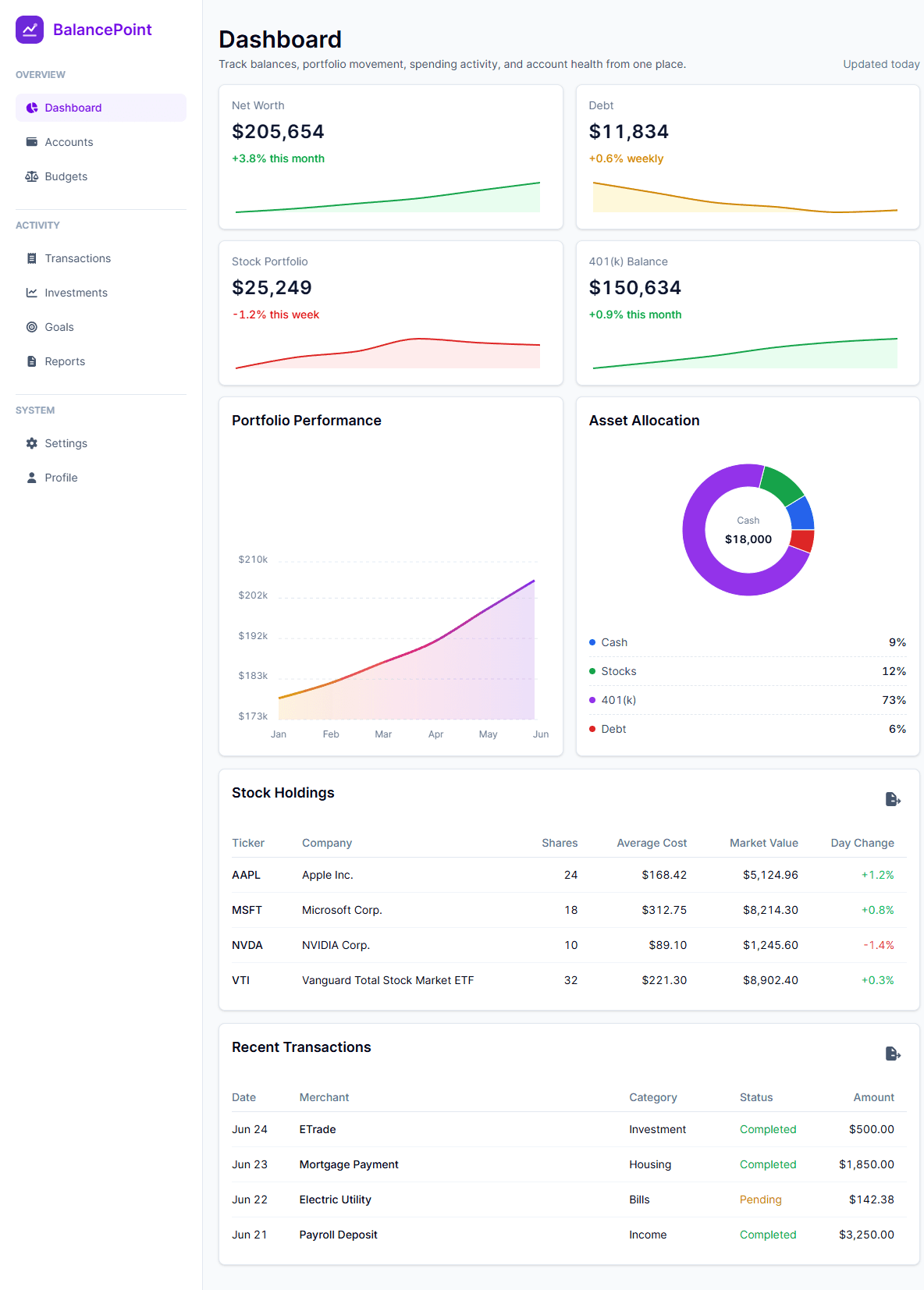Select the Stocks legend row
The width and height of the screenshot is (924, 1290).
point(748,671)
